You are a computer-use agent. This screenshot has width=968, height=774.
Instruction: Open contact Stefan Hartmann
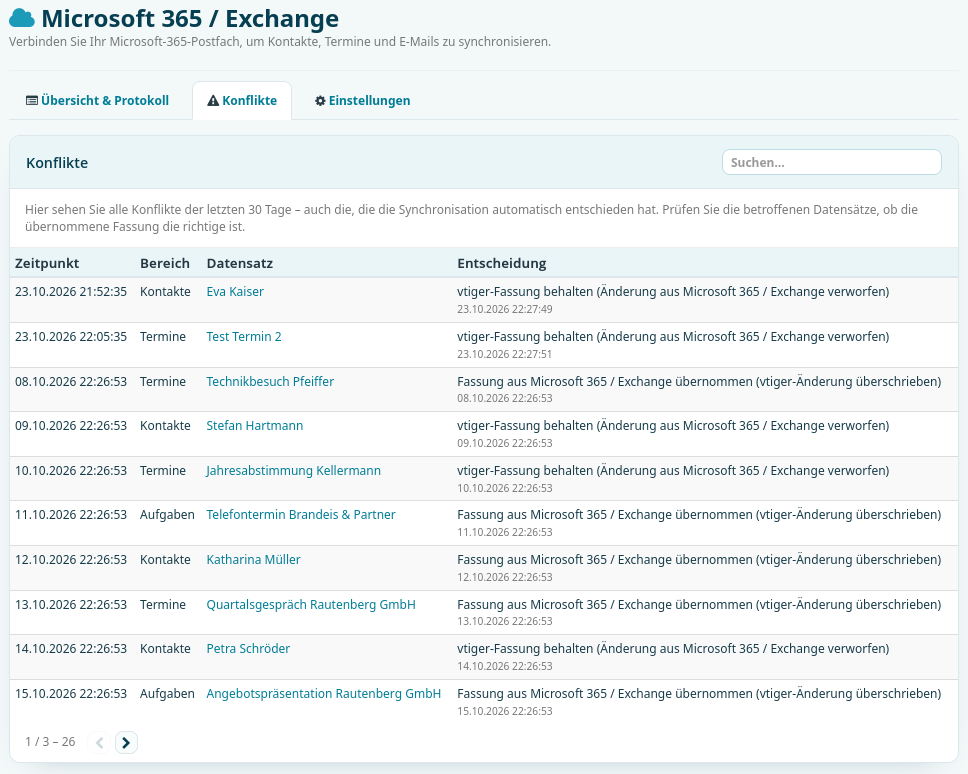click(254, 425)
